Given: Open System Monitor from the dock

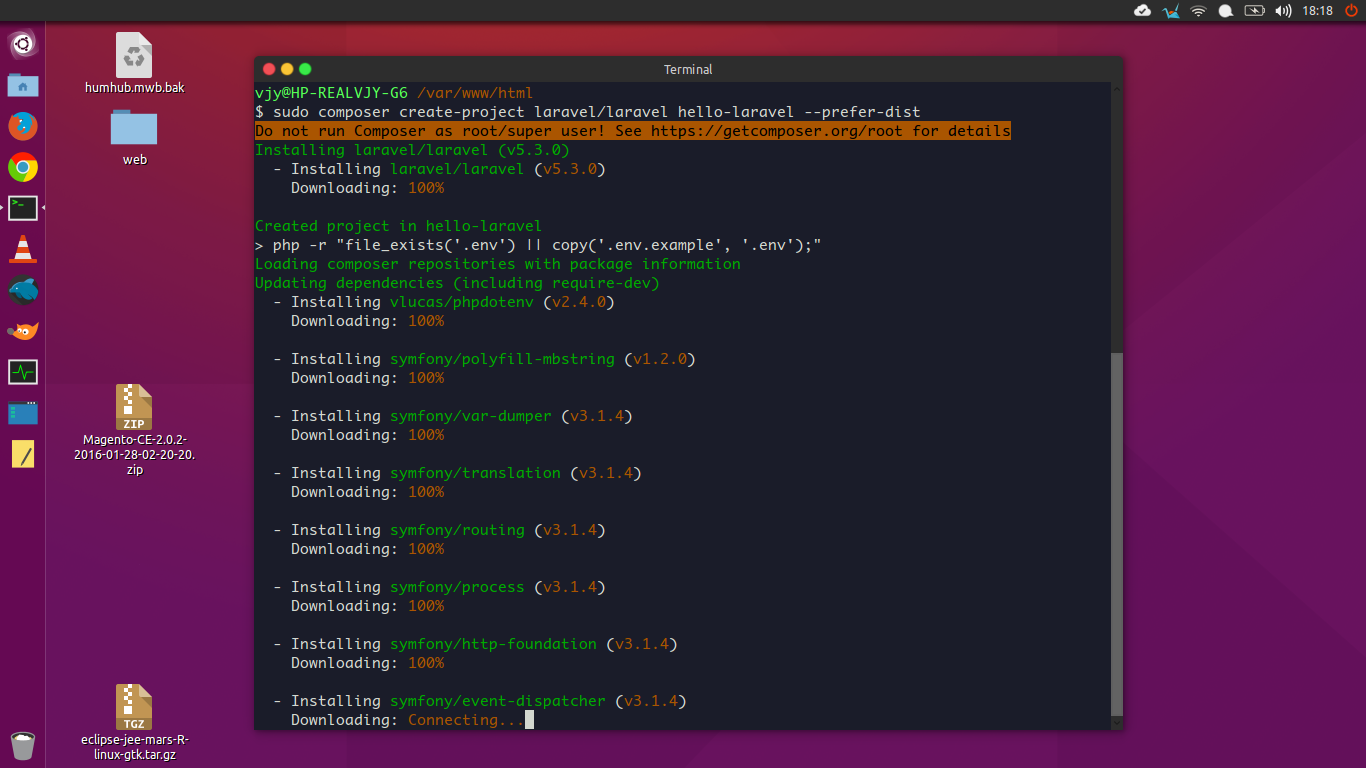Looking at the screenshot, I should [22, 372].
